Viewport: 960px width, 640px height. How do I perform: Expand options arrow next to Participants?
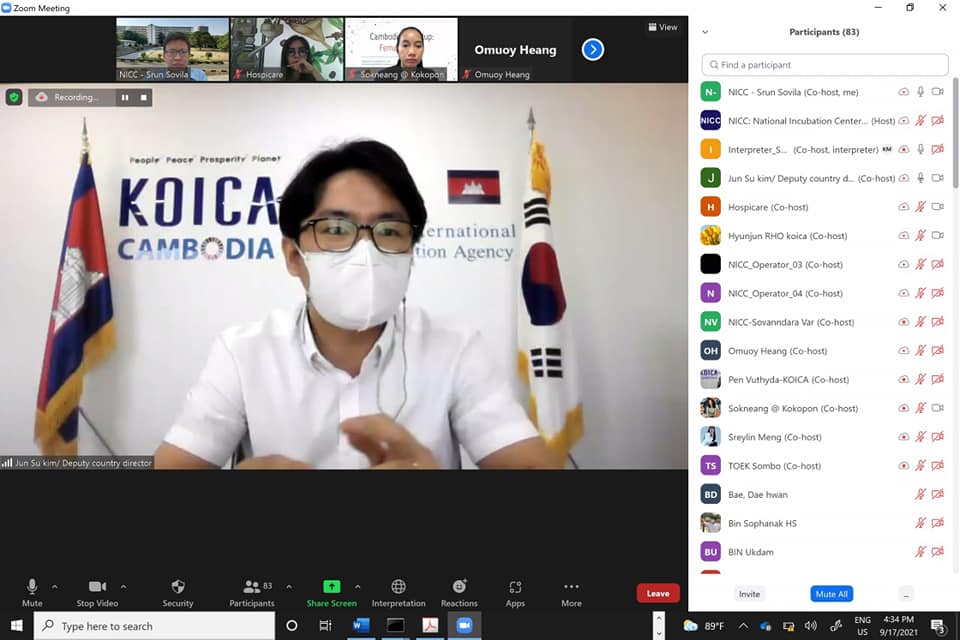coord(289,587)
